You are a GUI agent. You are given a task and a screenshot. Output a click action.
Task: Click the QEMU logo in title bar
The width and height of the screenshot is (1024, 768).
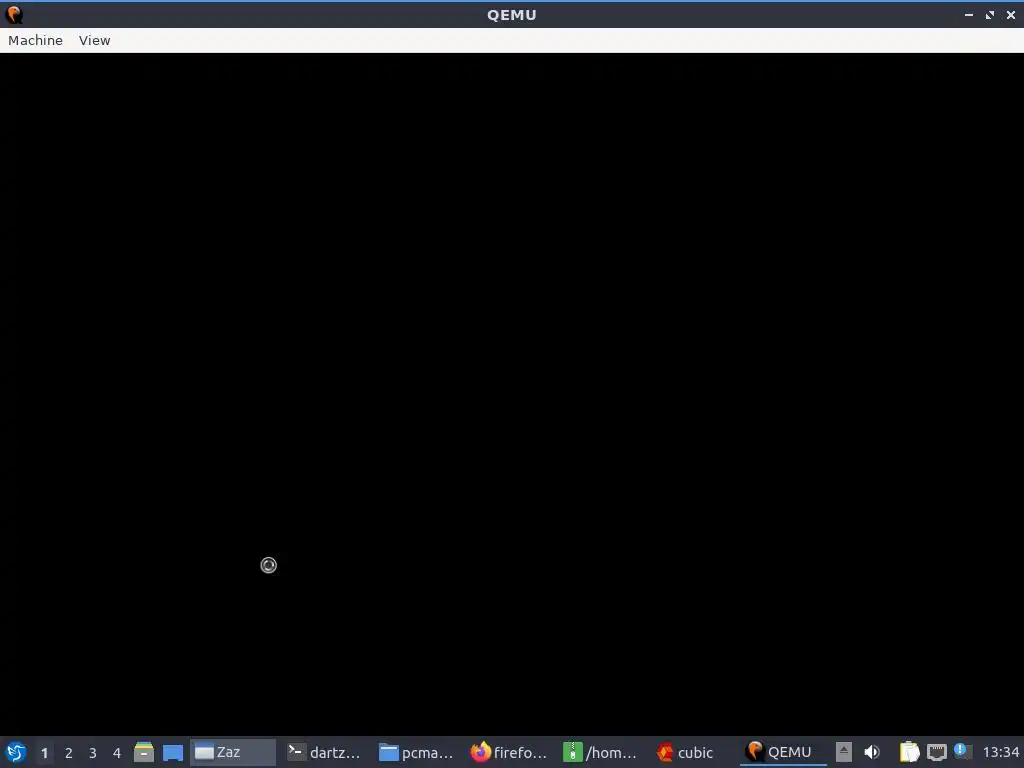coord(14,14)
